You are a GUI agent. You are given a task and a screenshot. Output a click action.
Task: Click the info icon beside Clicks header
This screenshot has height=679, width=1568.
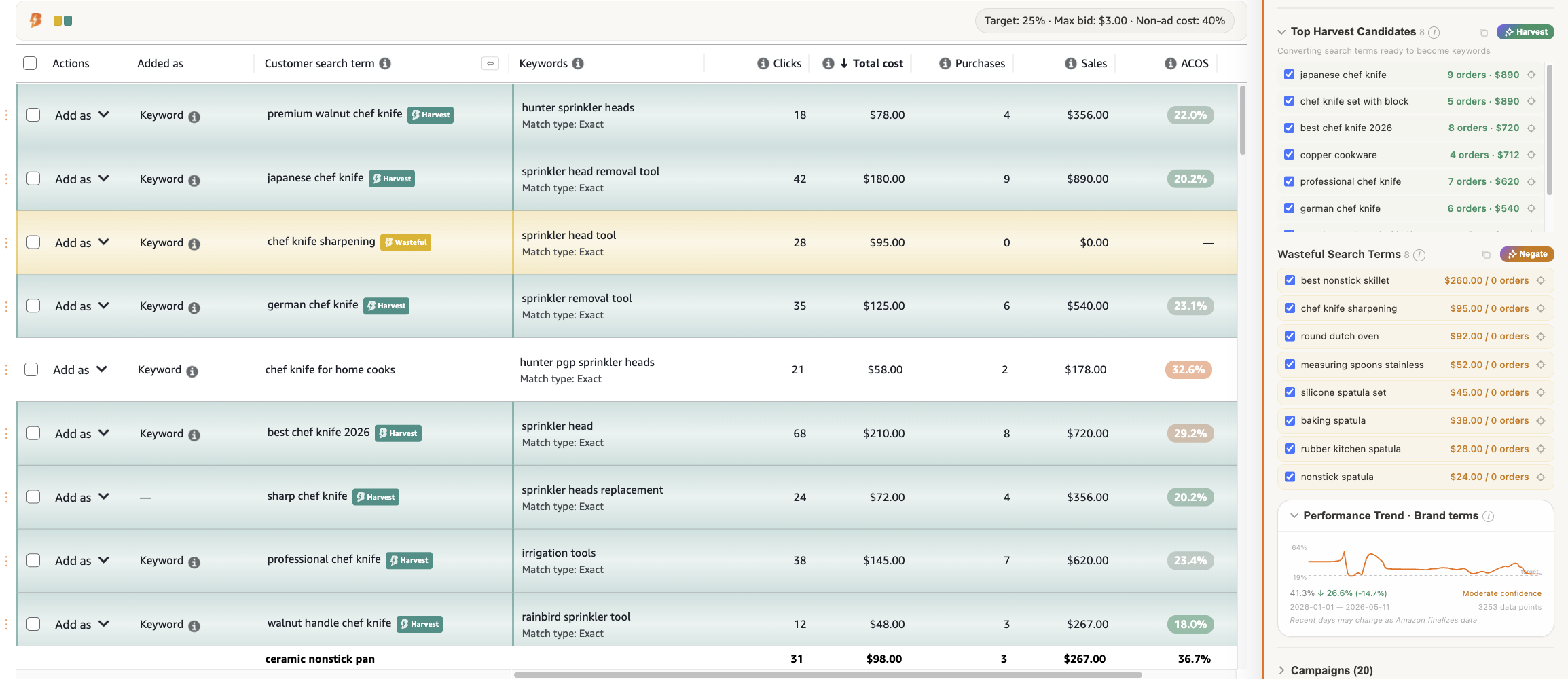point(763,63)
